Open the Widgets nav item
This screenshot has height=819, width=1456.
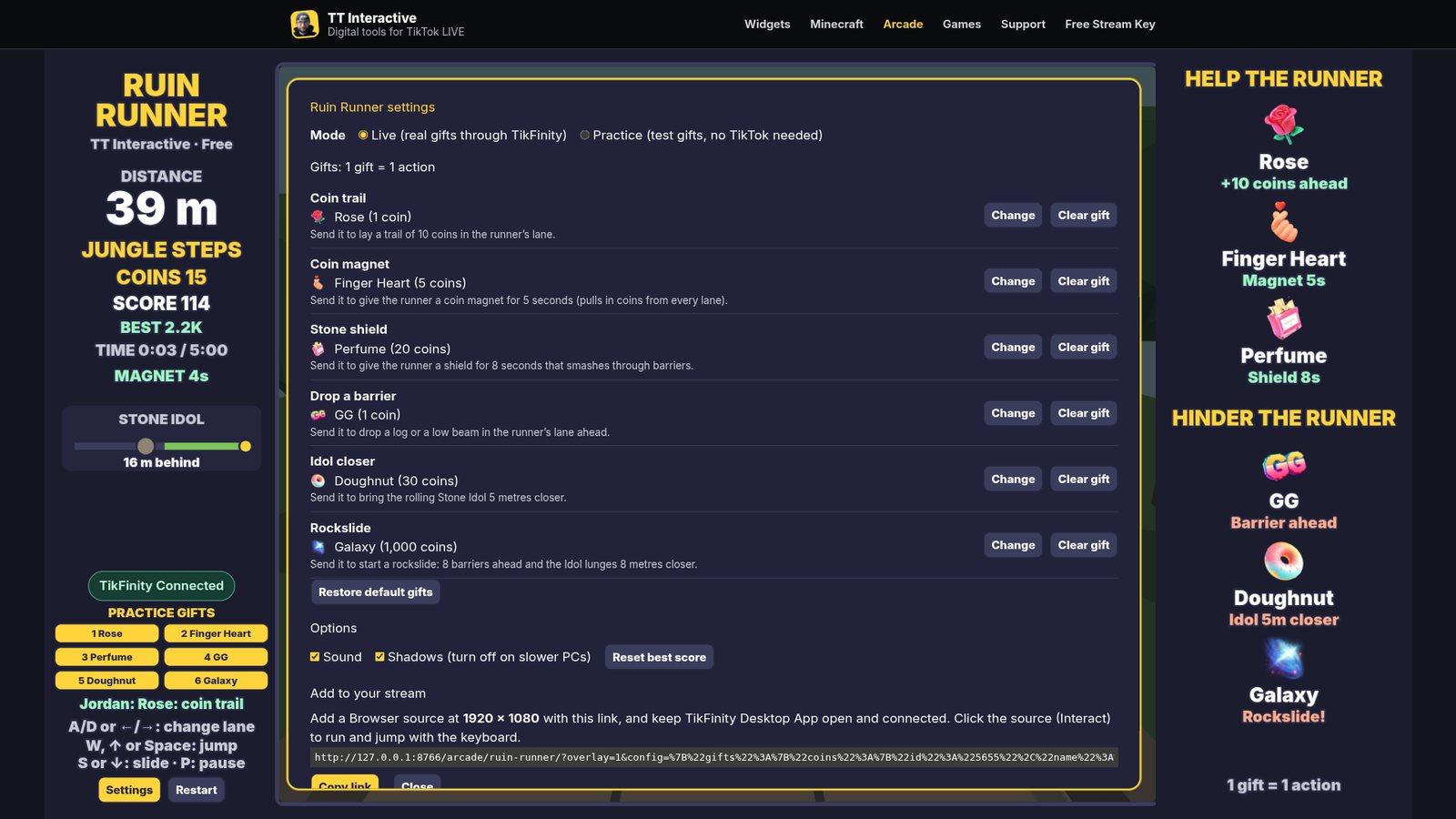click(767, 25)
